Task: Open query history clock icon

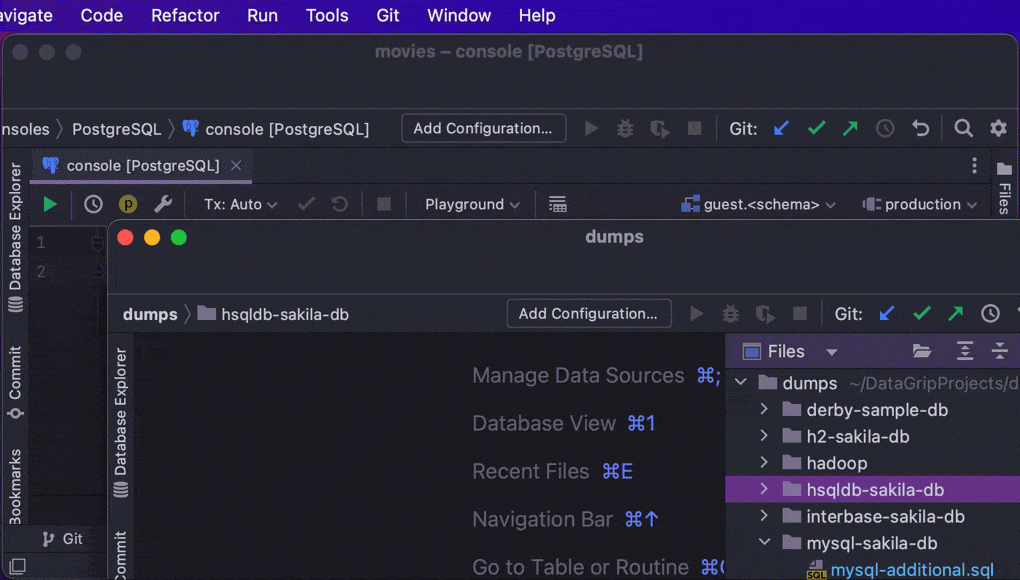Action: pos(93,204)
